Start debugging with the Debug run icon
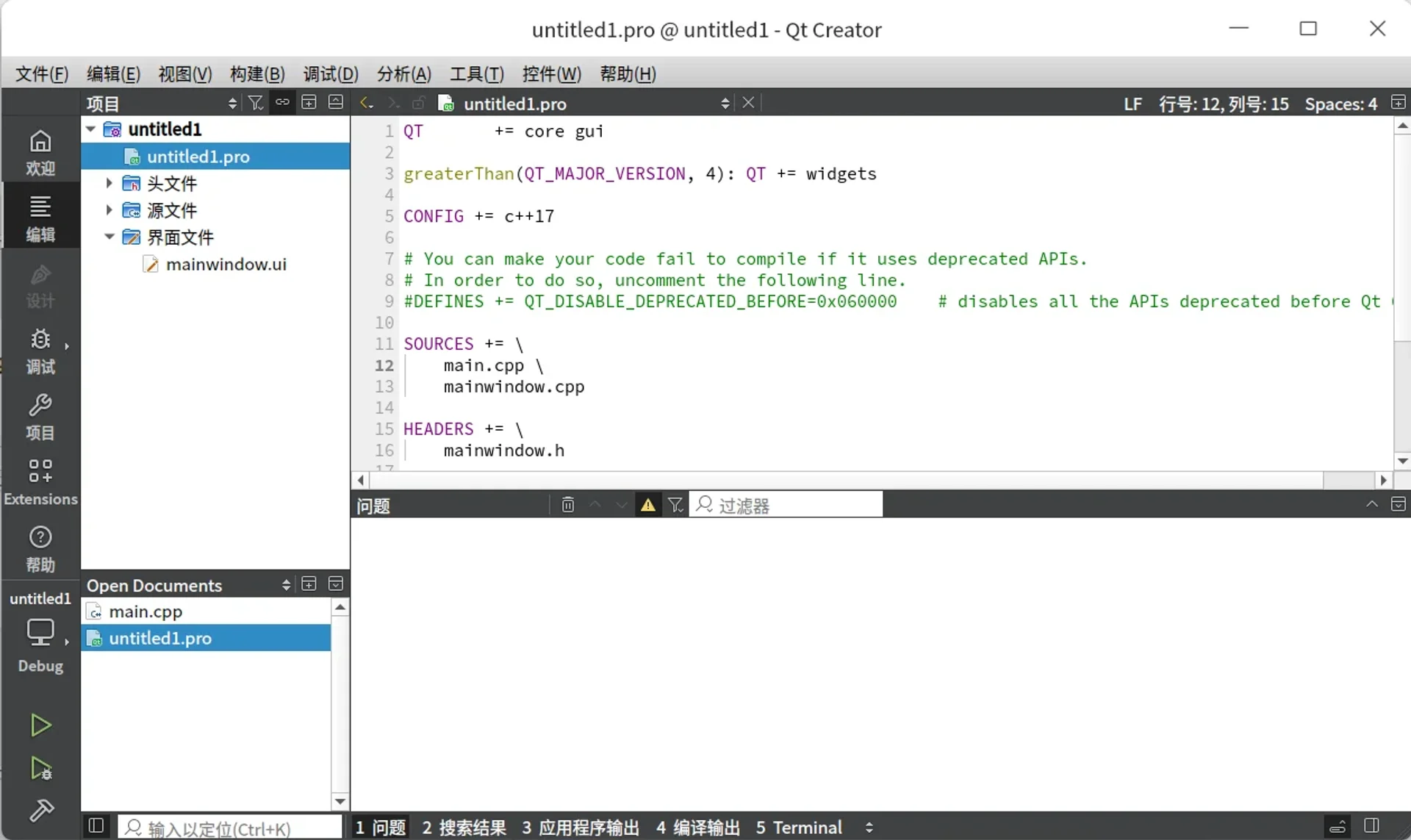 coord(41,769)
